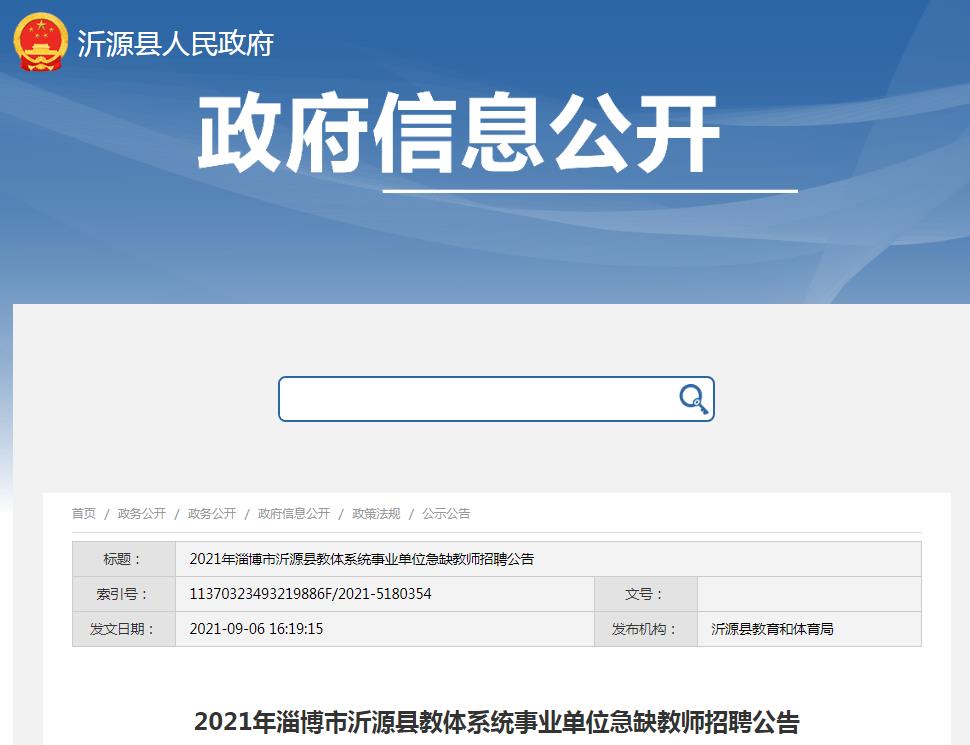
Task: Select the 文号： label cell
Action: click(646, 595)
